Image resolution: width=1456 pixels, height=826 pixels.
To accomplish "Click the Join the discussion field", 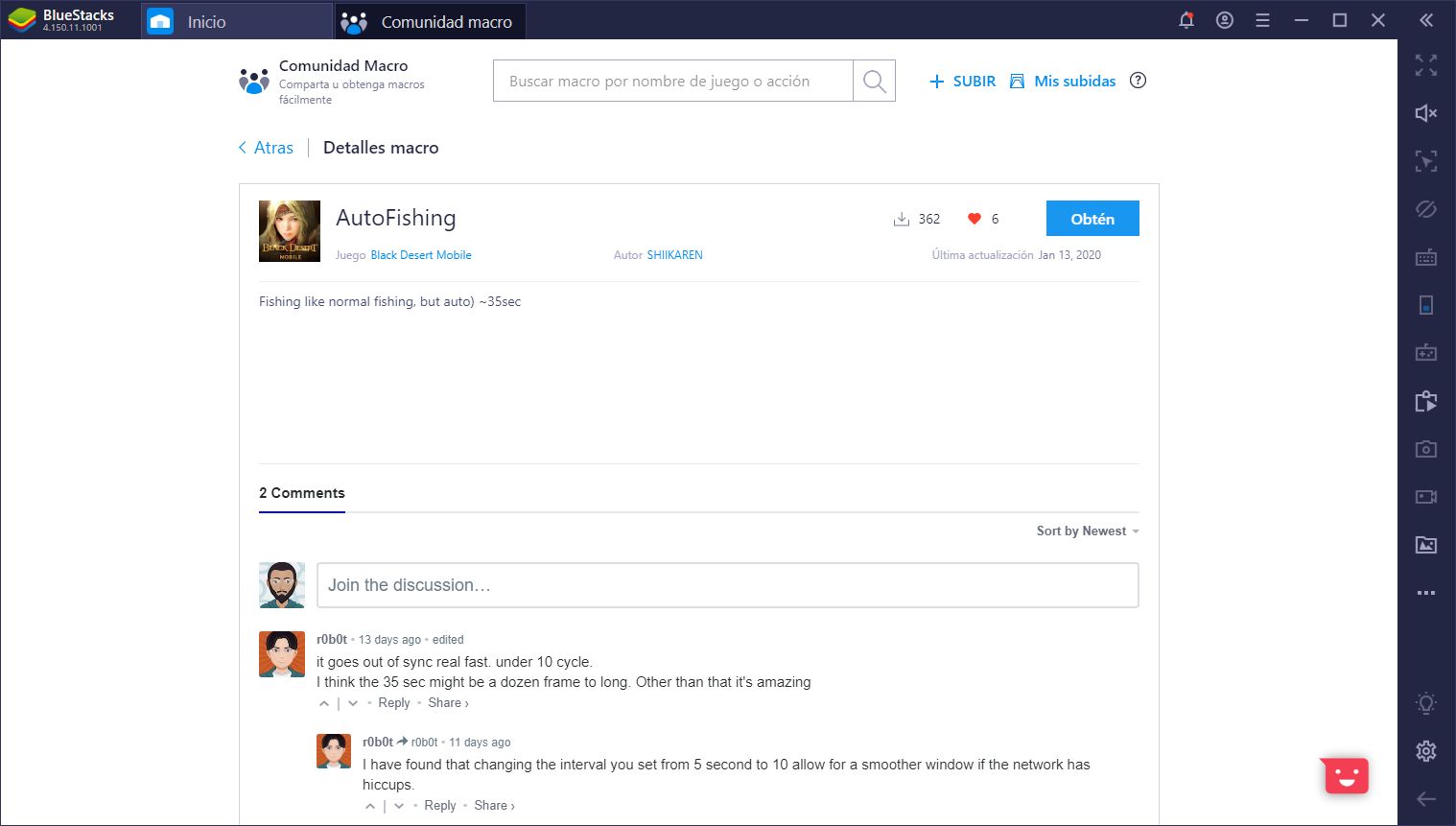I will pos(728,585).
